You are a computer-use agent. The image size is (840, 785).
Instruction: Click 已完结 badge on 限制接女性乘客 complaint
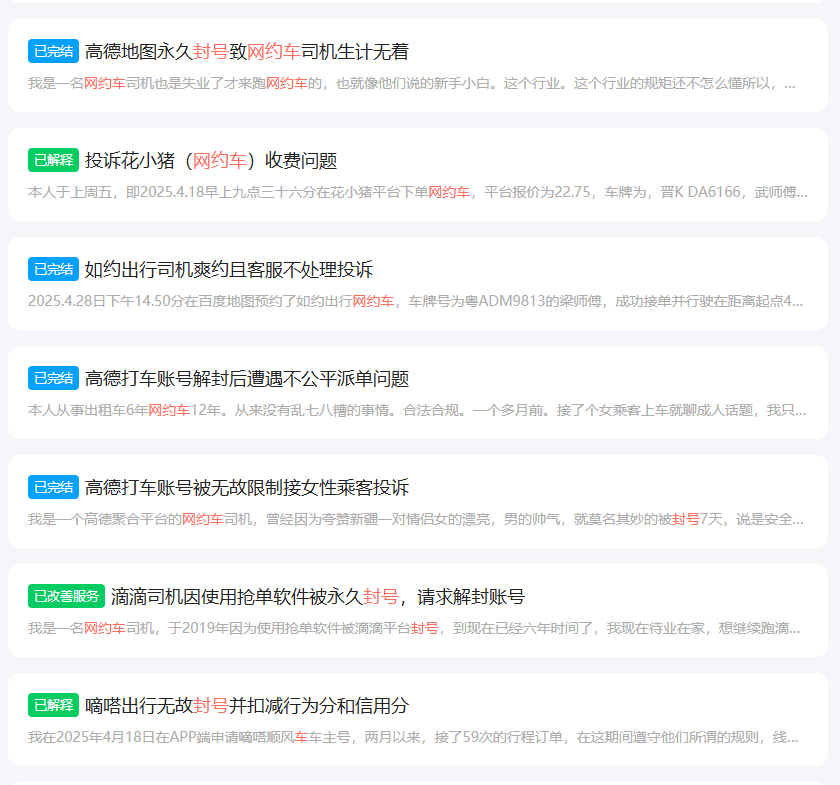pos(54,487)
